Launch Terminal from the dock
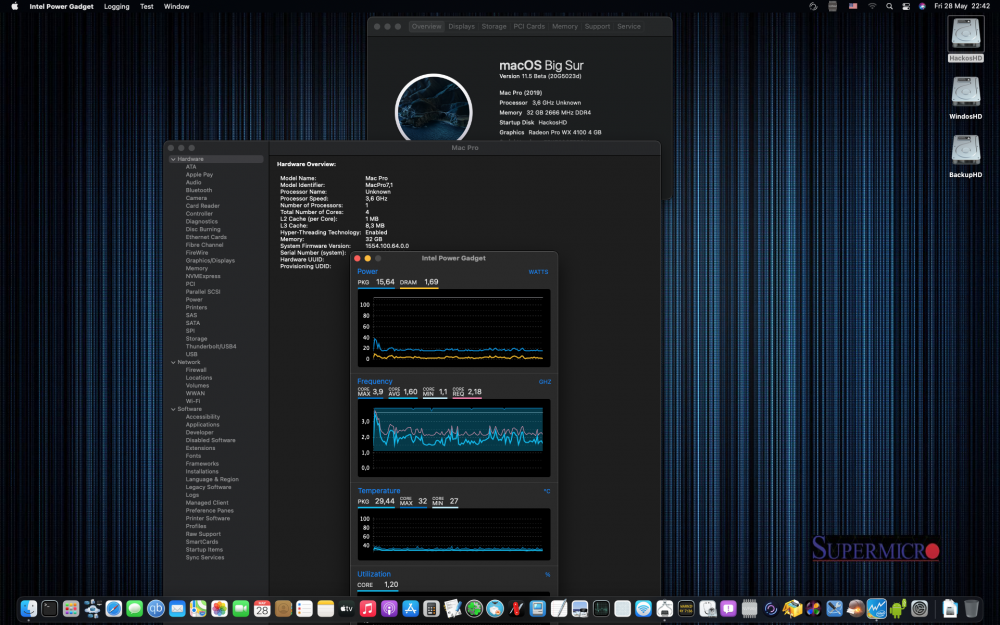 click(x=50, y=608)
